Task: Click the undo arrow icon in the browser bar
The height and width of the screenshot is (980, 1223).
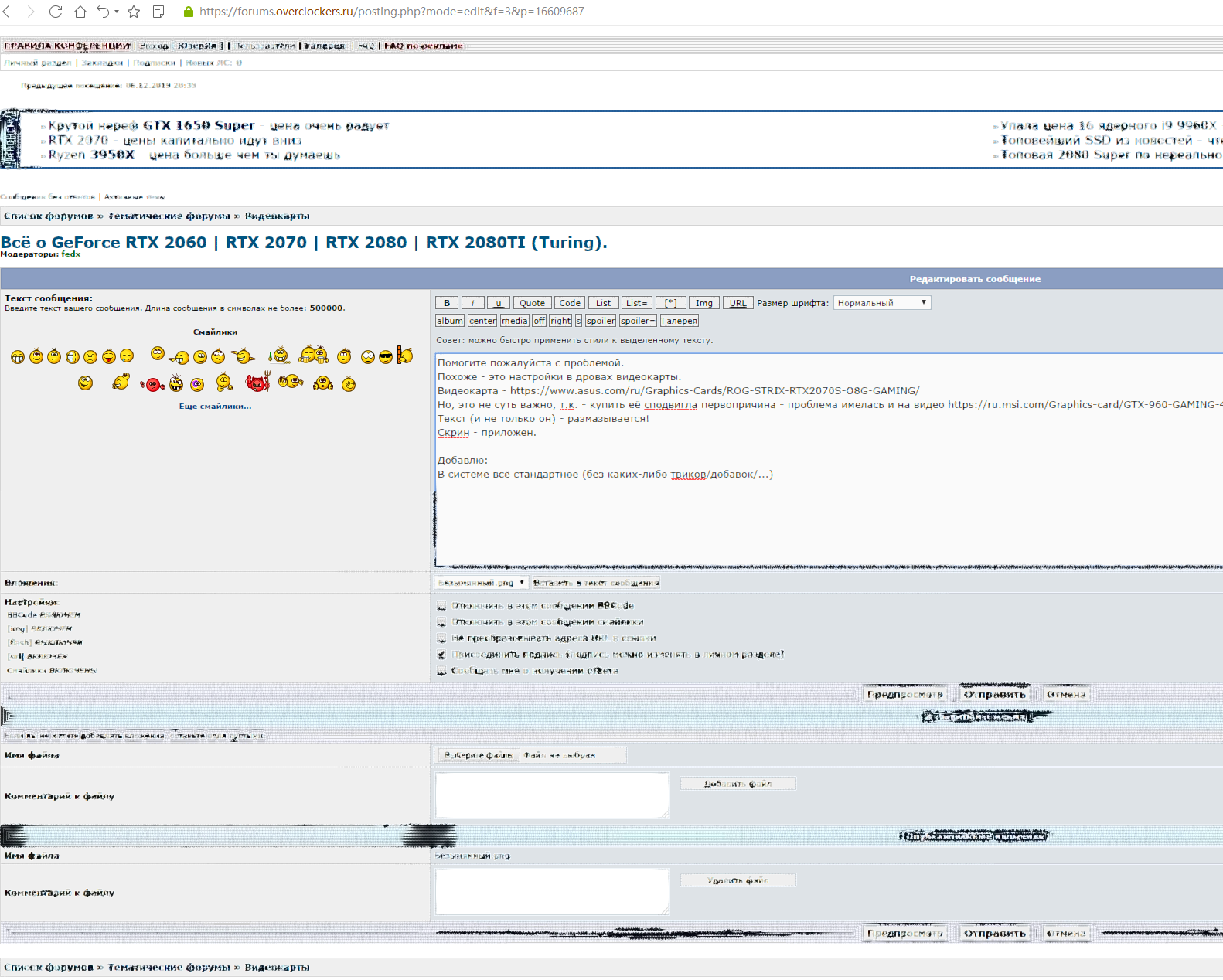Action: pos(103,12)
